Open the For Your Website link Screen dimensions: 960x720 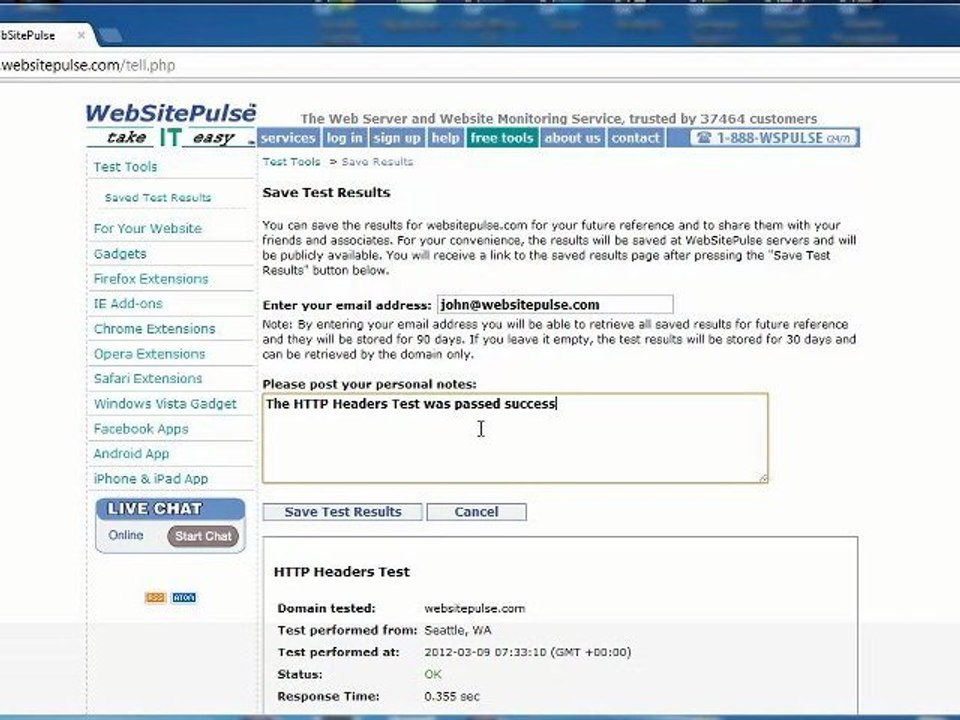coord(148,228)
